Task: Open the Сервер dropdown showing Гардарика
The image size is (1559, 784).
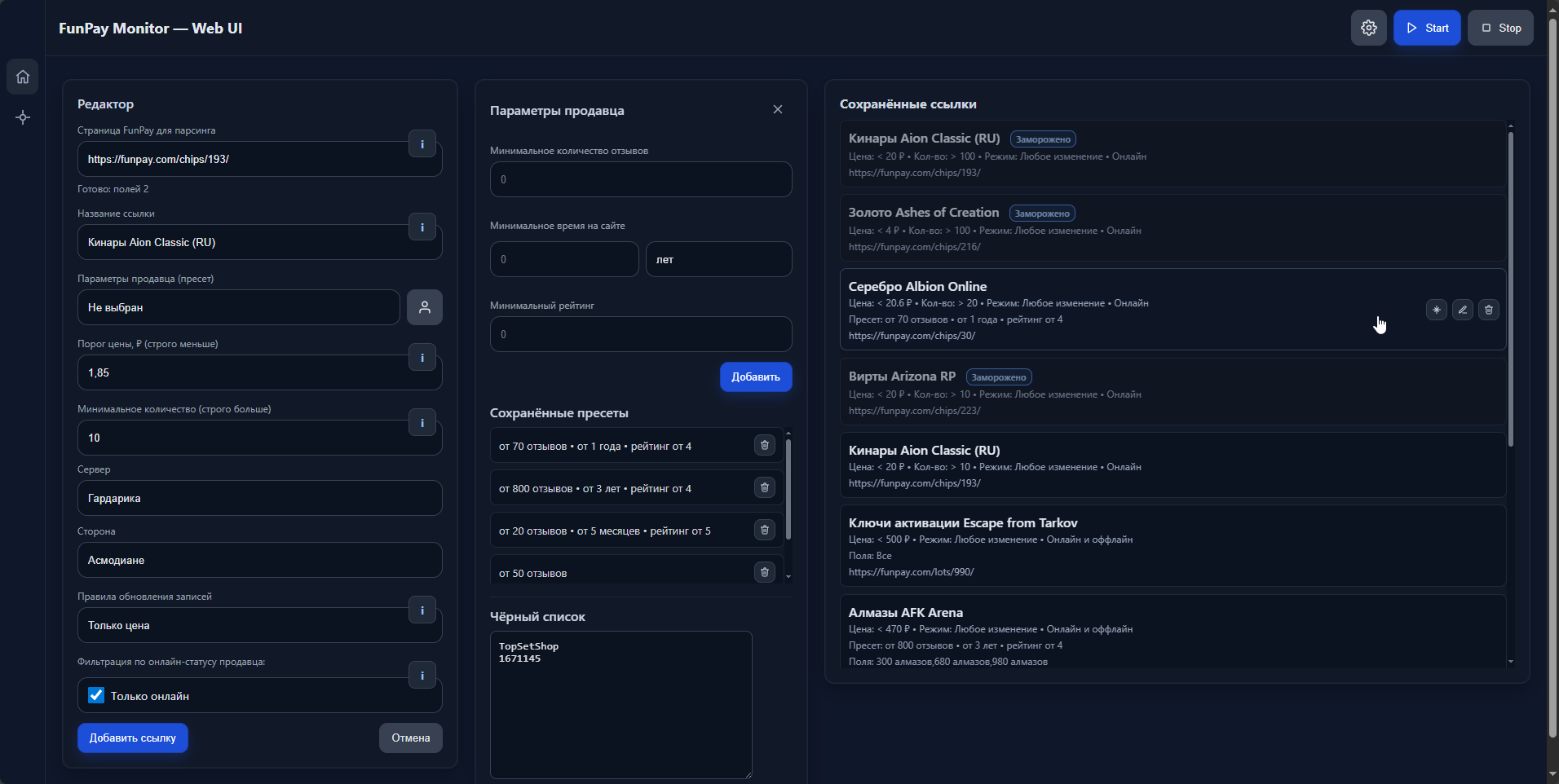Action: [x=259, y=498]
